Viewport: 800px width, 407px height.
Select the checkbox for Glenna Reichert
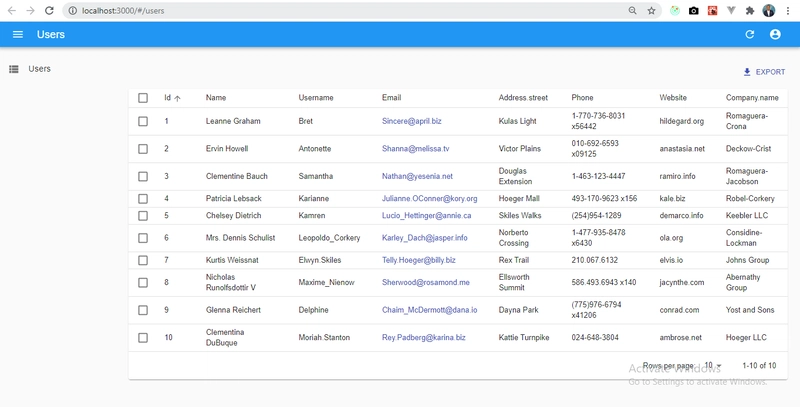coord(143,310)
